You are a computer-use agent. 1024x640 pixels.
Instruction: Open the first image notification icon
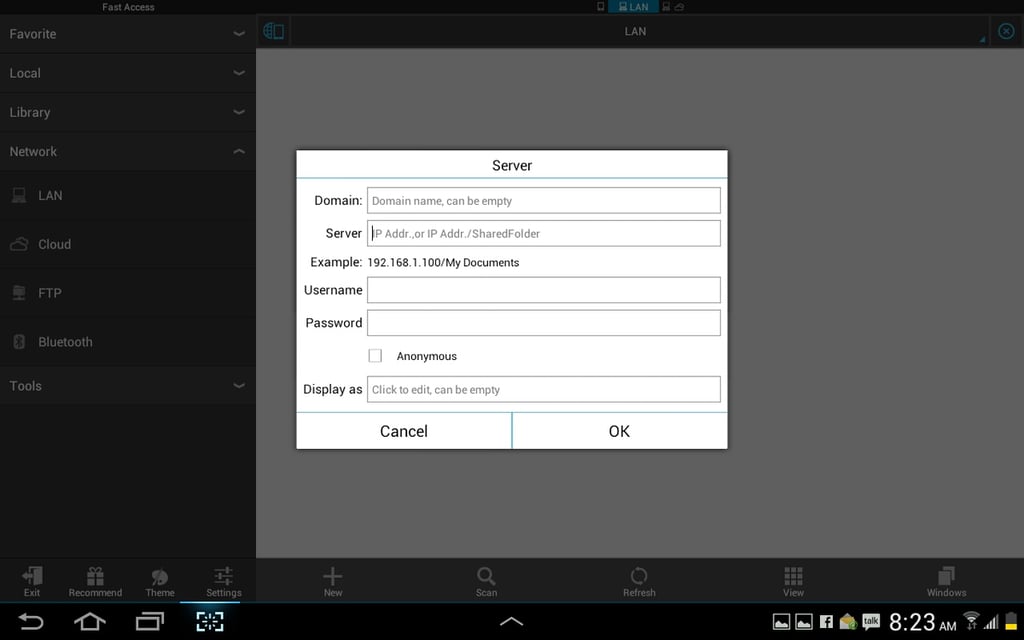coord(781,622)
